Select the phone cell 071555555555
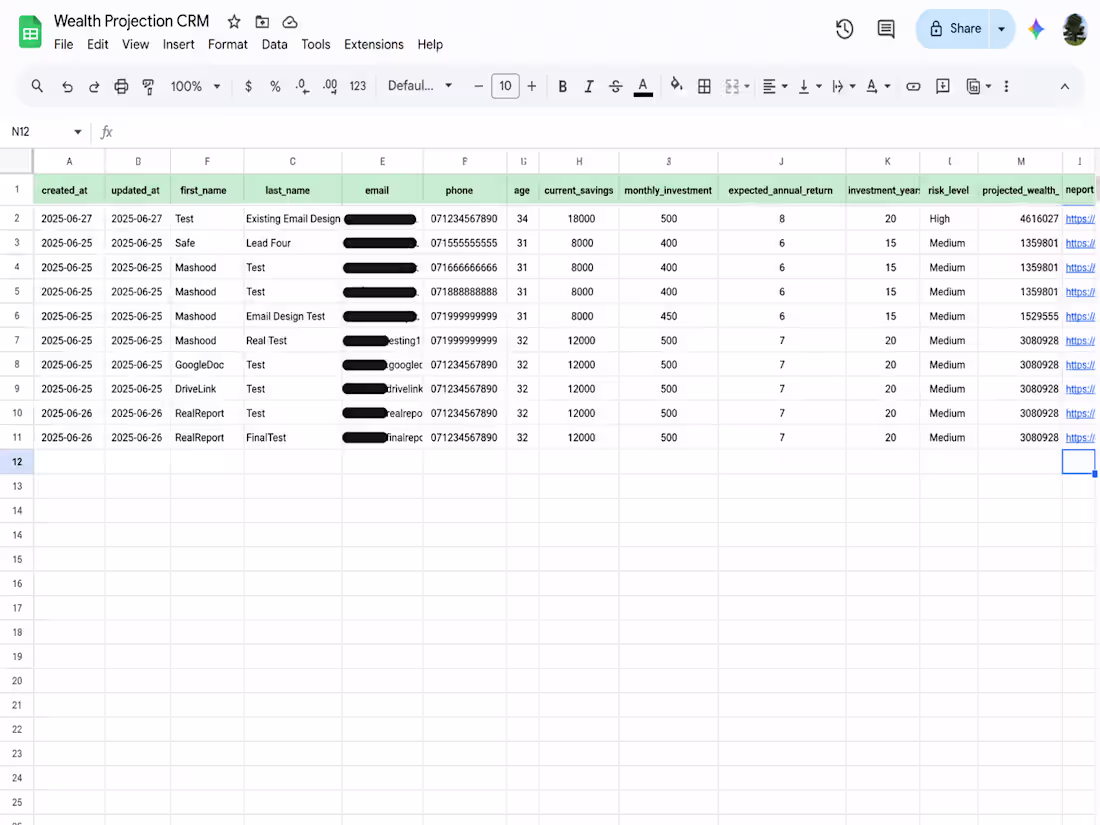Image resolution: width=1100 pixels, height=825 pixels. coord(464,243)
